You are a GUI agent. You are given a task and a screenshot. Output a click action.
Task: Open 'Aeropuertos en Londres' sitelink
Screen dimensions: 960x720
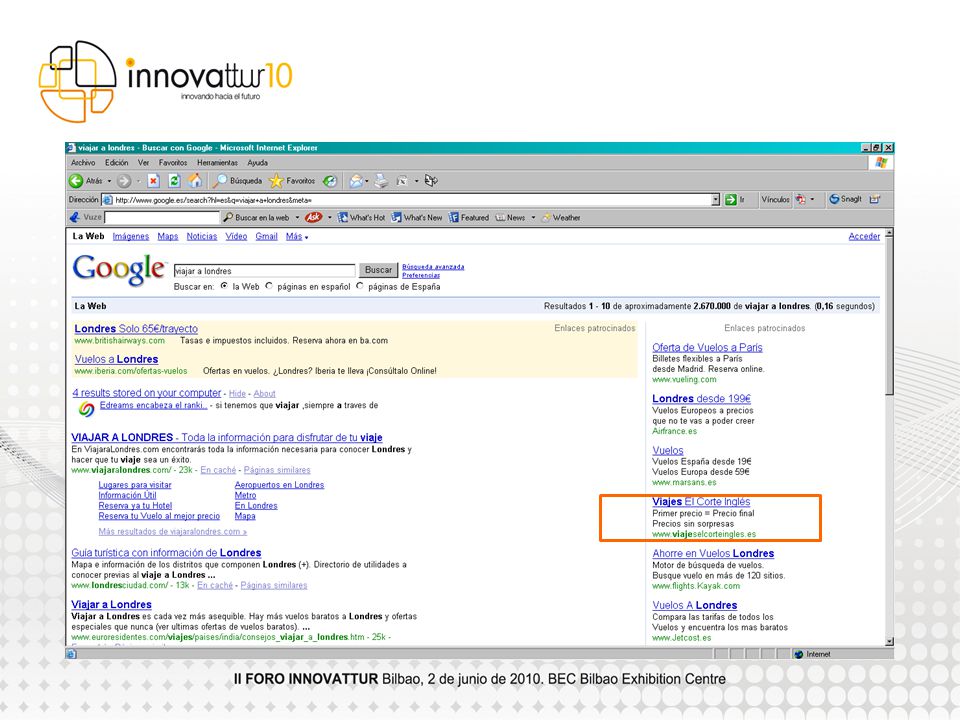[279, 485]
